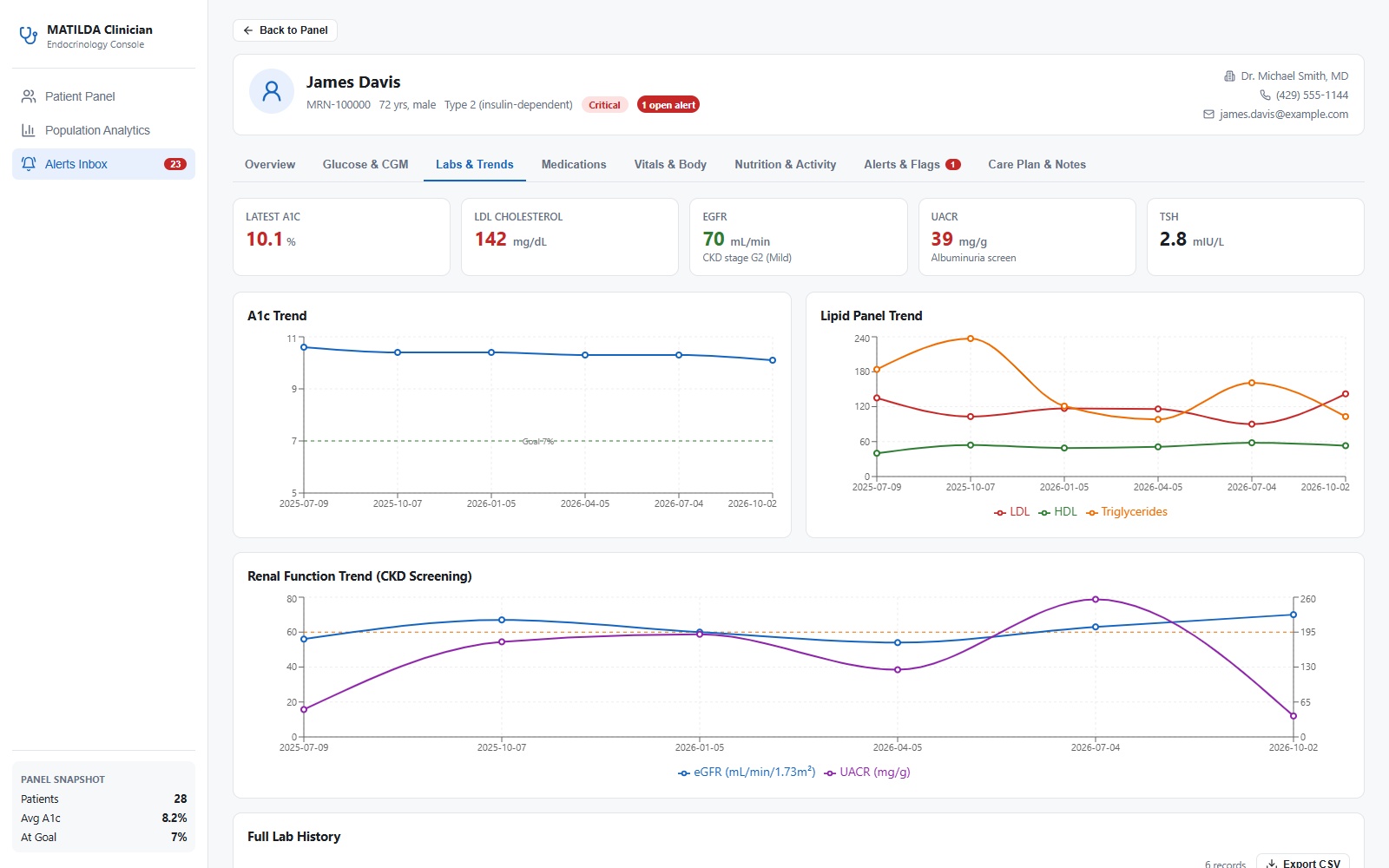Click the Patient Panel people icon
The height and width of the screenshot is (868, 1389).
[x=29, y=96]
